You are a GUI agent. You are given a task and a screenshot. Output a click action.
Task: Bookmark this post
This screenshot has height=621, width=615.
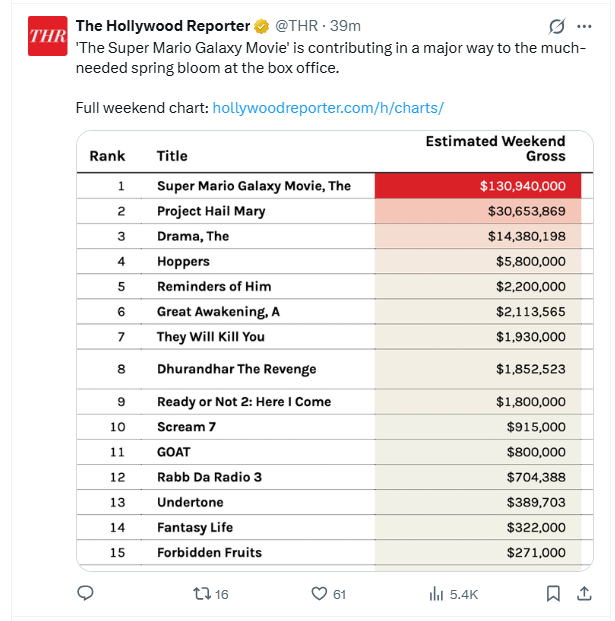tap(553, 594)
